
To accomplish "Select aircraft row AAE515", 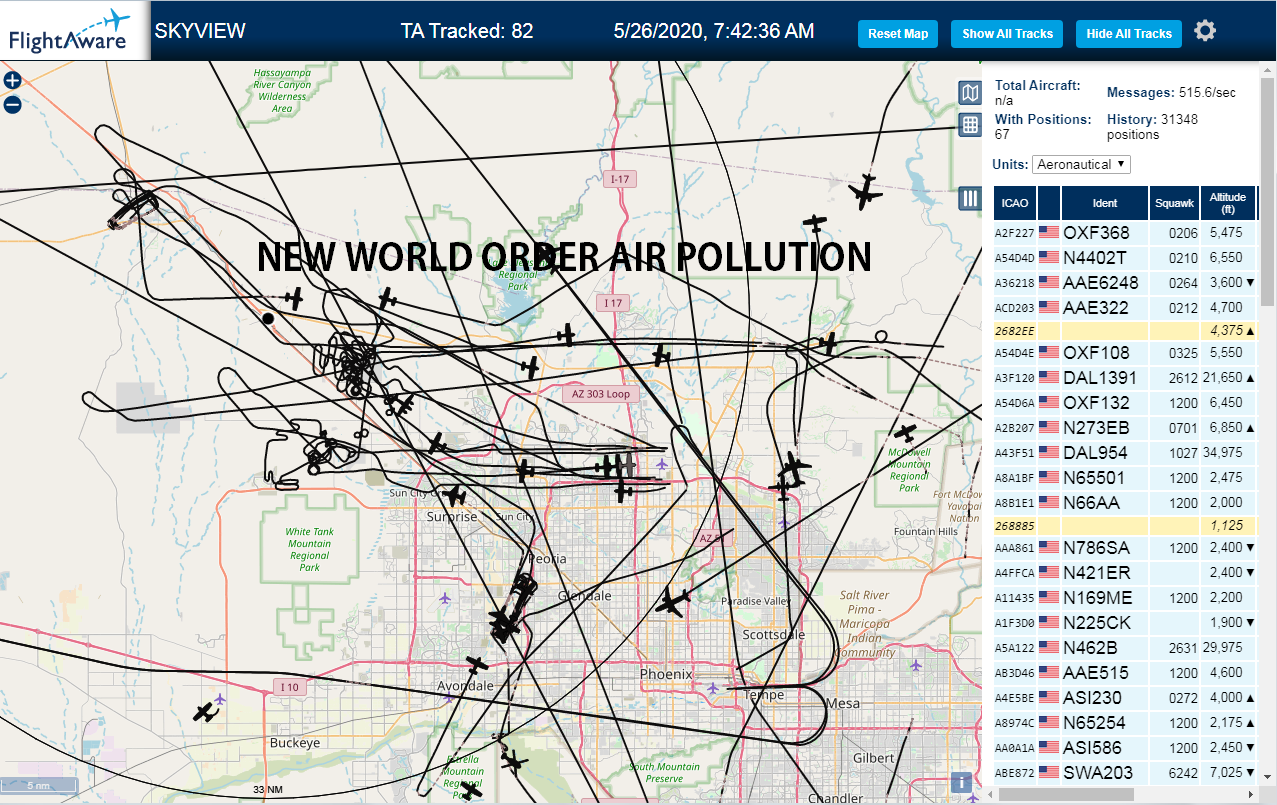I will tap(1124, 673).
